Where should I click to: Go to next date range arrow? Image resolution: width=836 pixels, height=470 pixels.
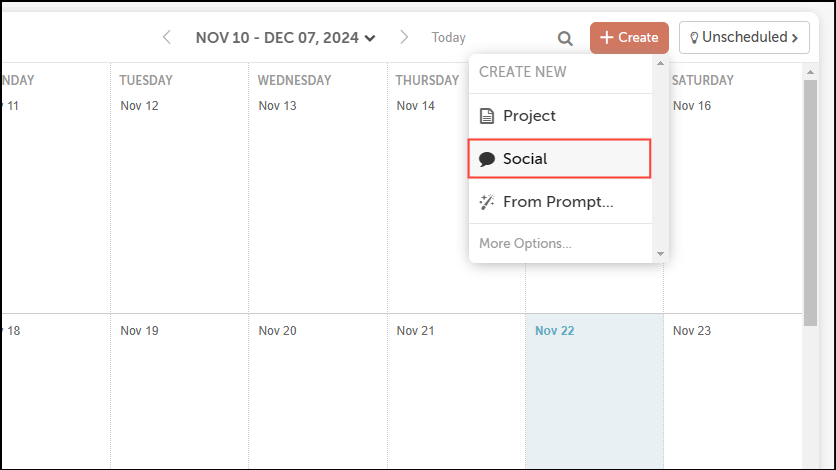(x=404, y=38)
